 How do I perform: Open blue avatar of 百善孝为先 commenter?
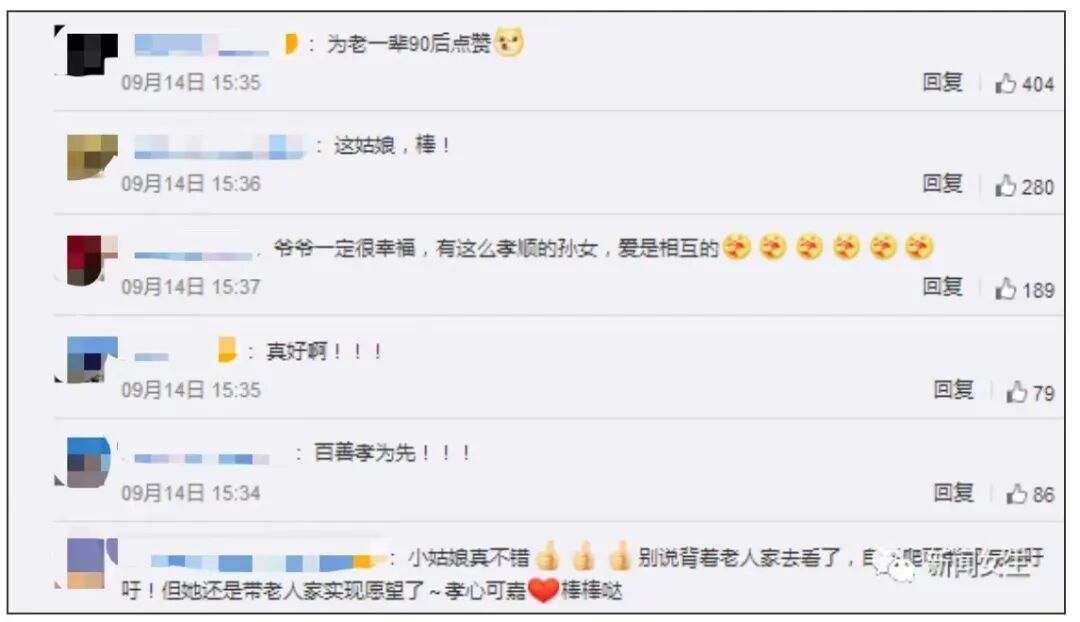[x=89, y=462]
